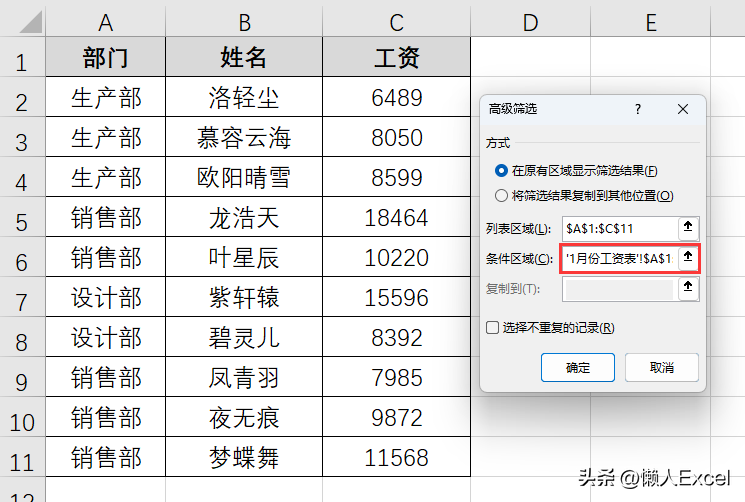
Task: Select 设计部 cell in 碧灵儿 row
Action: 105,337
